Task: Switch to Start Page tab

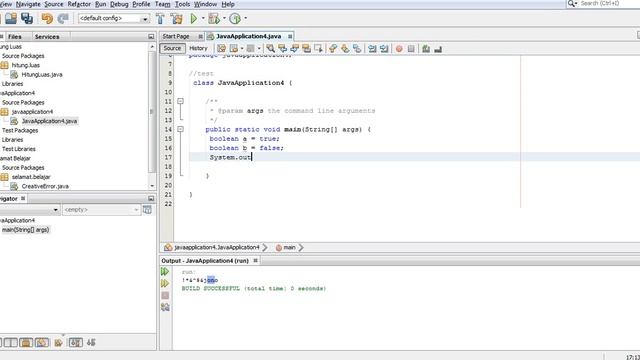Action: pos(176,36)
